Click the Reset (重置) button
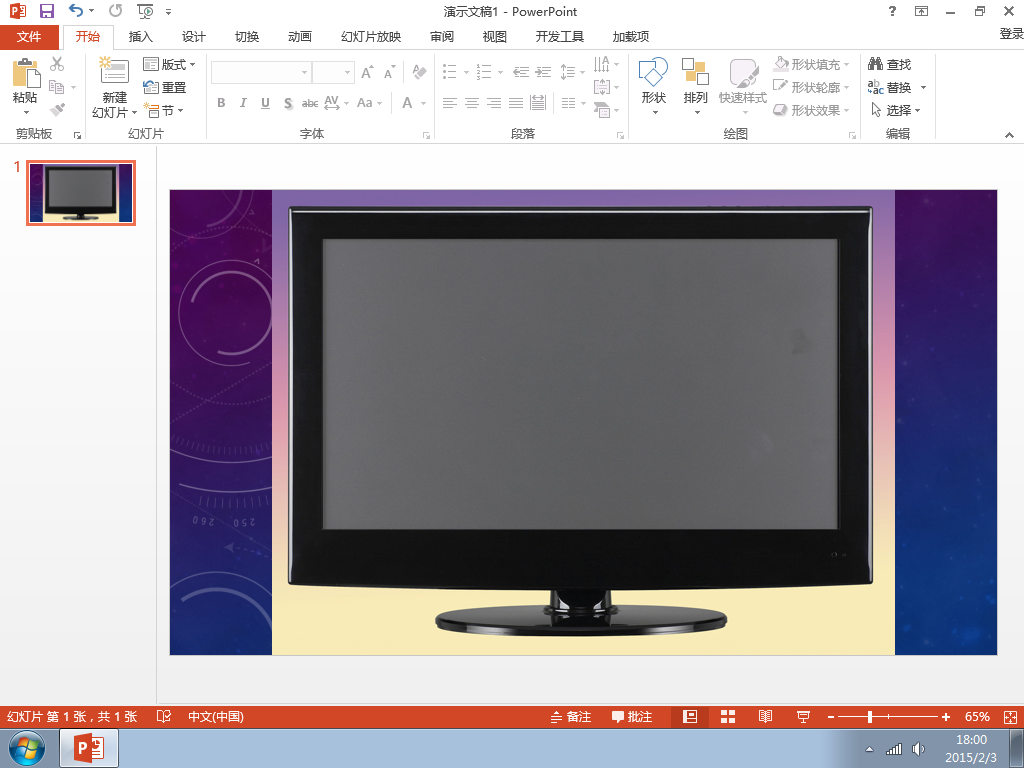Viewport: 1024px width, 768px height. (x=165, y=87)
